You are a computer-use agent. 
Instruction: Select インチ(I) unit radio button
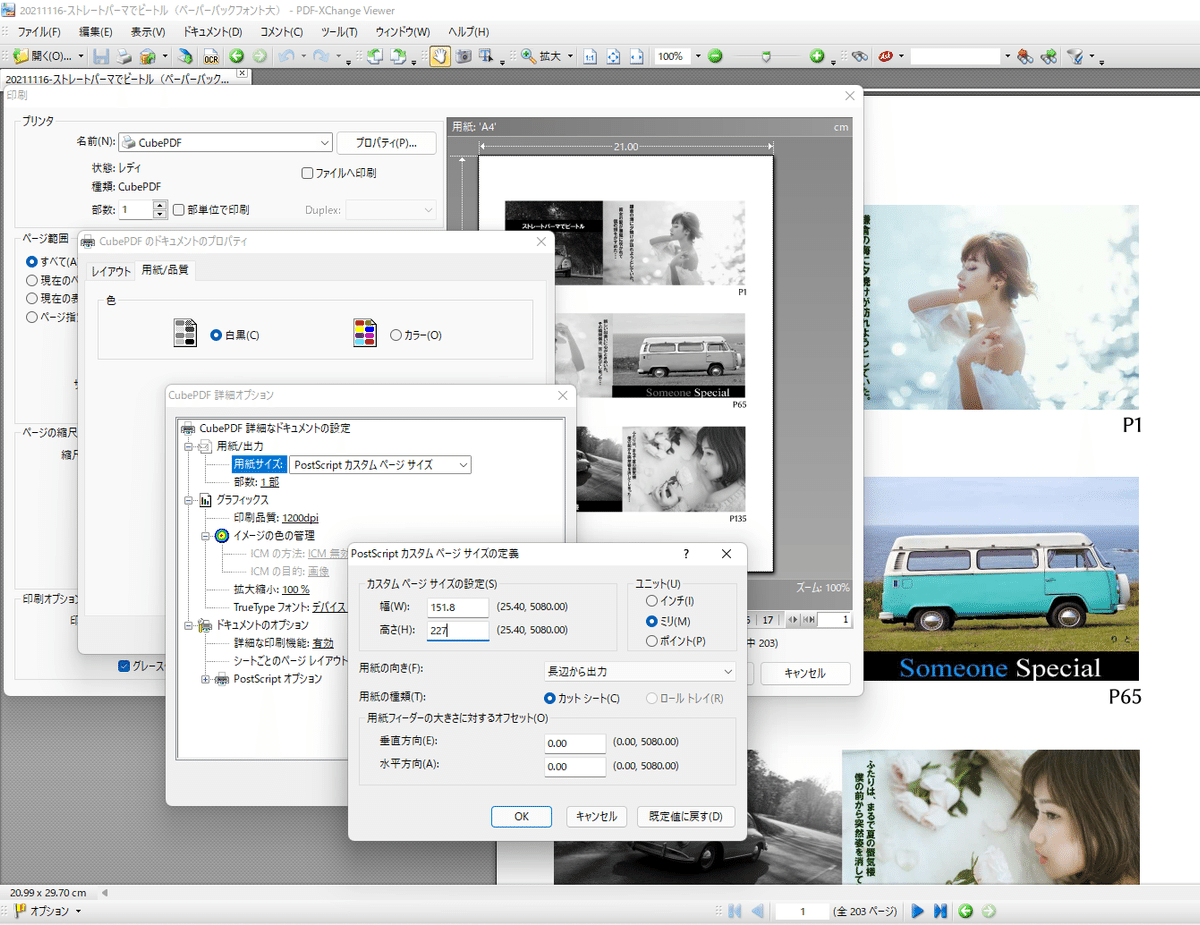(x=652, y=601)
